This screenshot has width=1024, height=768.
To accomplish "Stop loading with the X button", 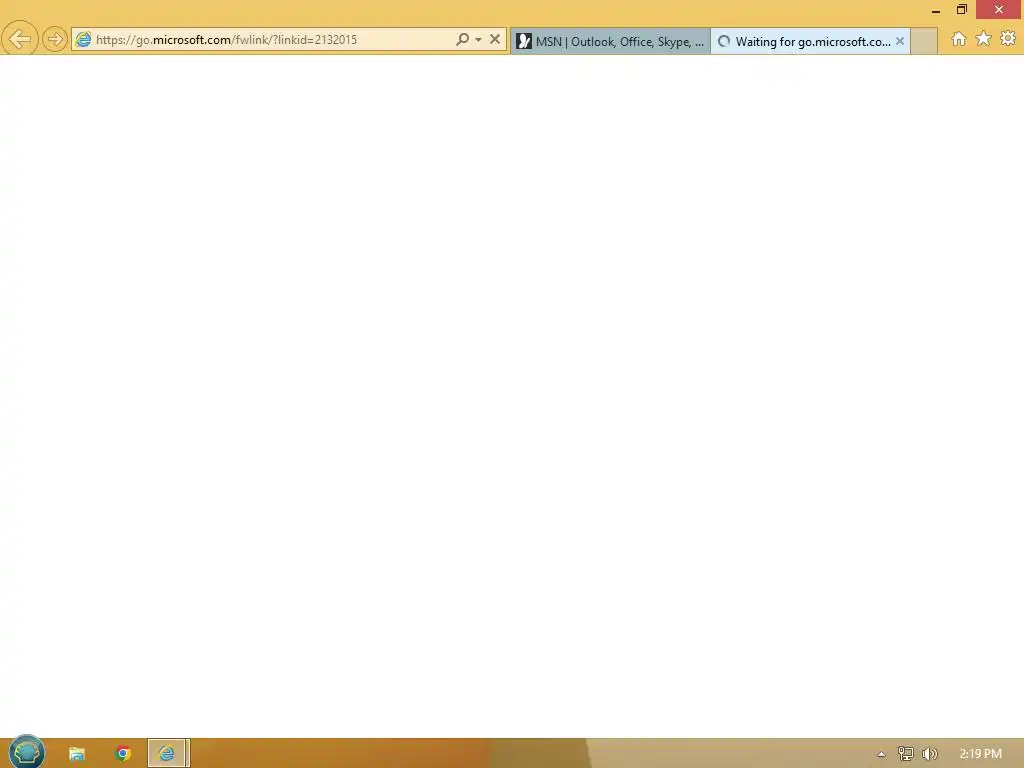I will click(495, 39).
